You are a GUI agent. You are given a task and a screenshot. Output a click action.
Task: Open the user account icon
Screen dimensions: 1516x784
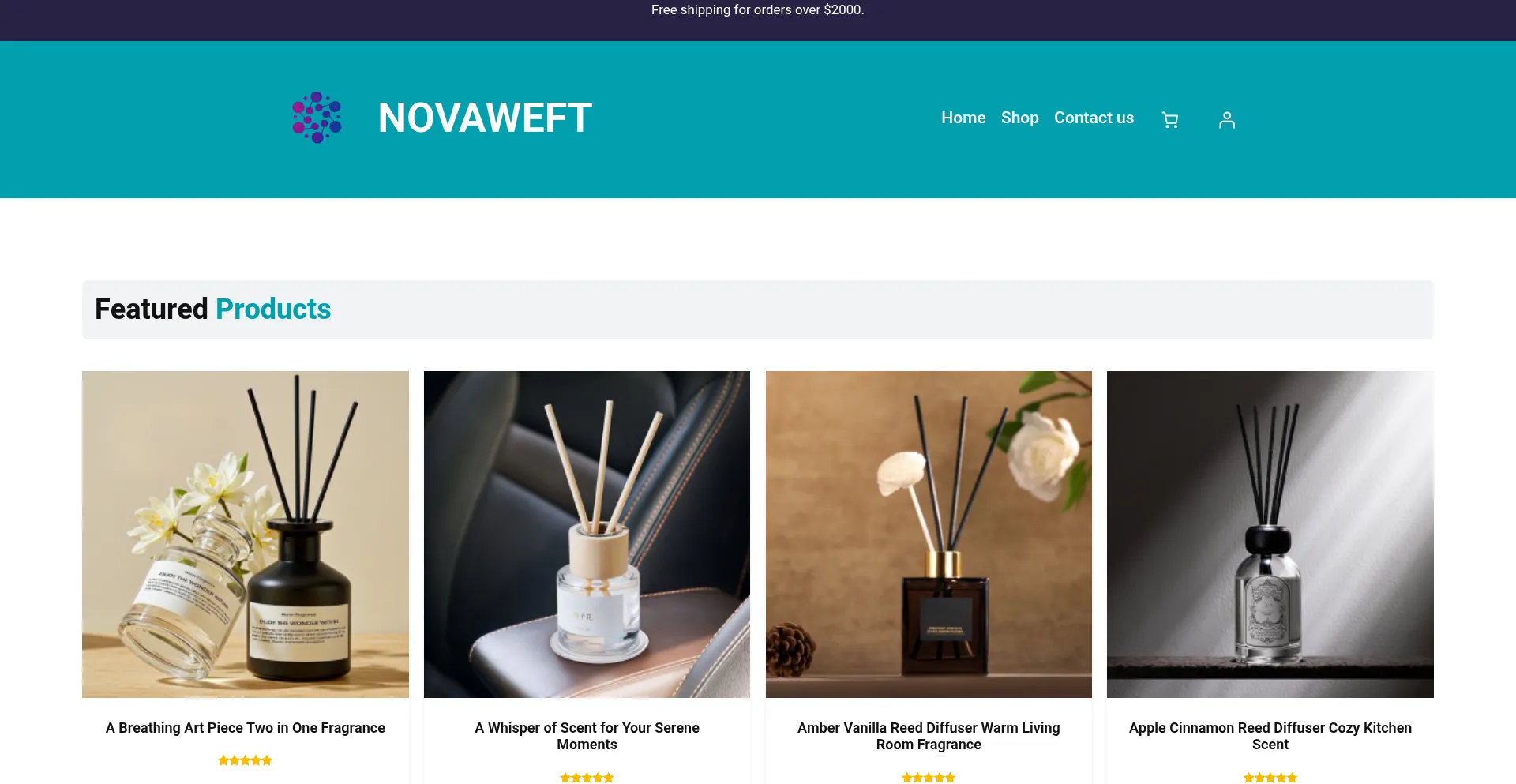click(1227, 119)
